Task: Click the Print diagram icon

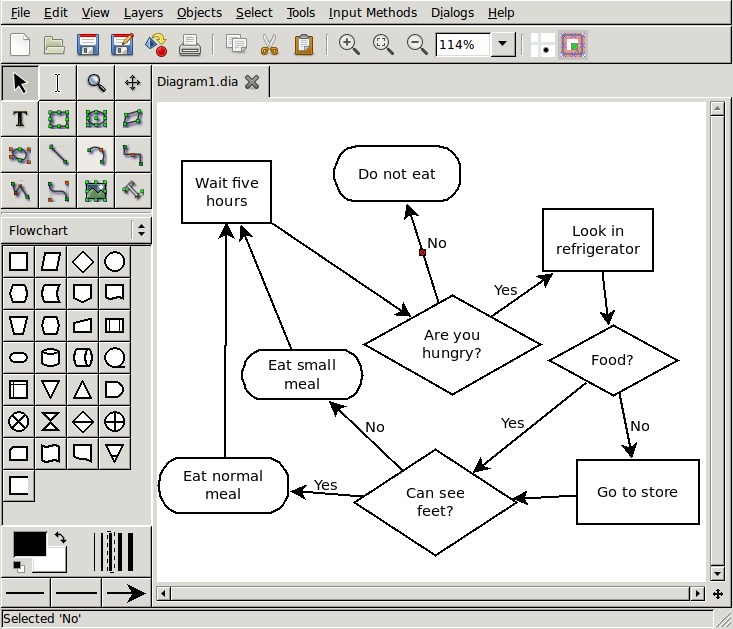Action: click(190, 44)
